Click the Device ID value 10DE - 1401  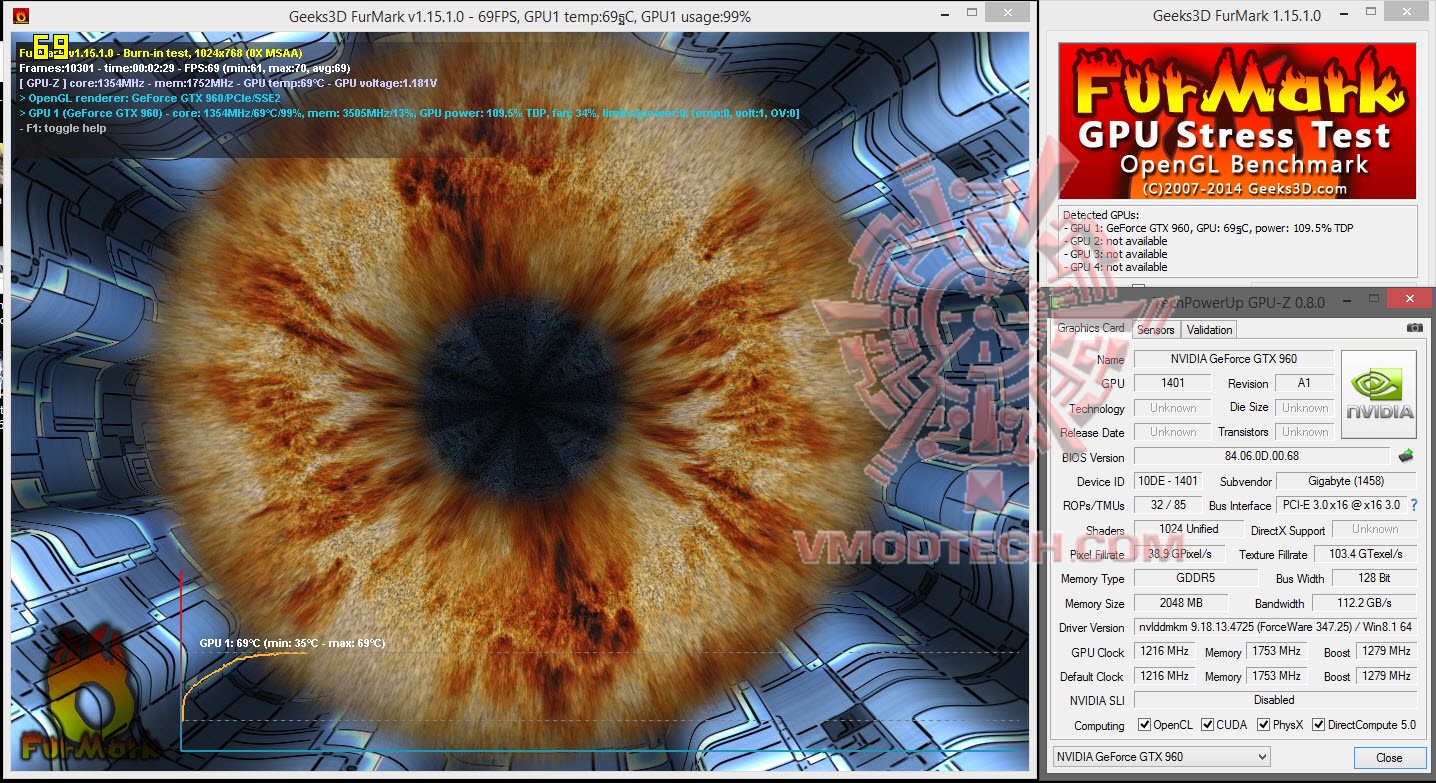coord(1168,481)
